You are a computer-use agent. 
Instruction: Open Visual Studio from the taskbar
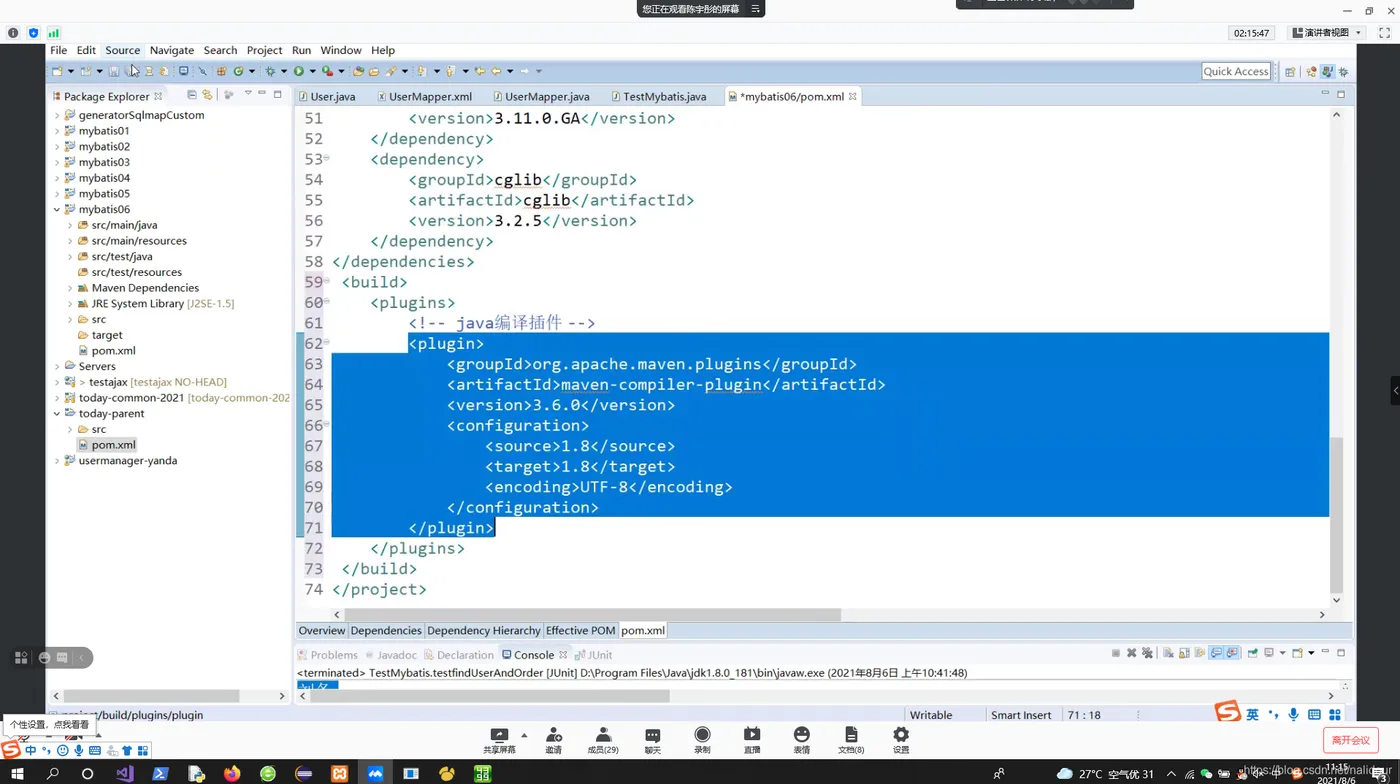tap(124, 773)
